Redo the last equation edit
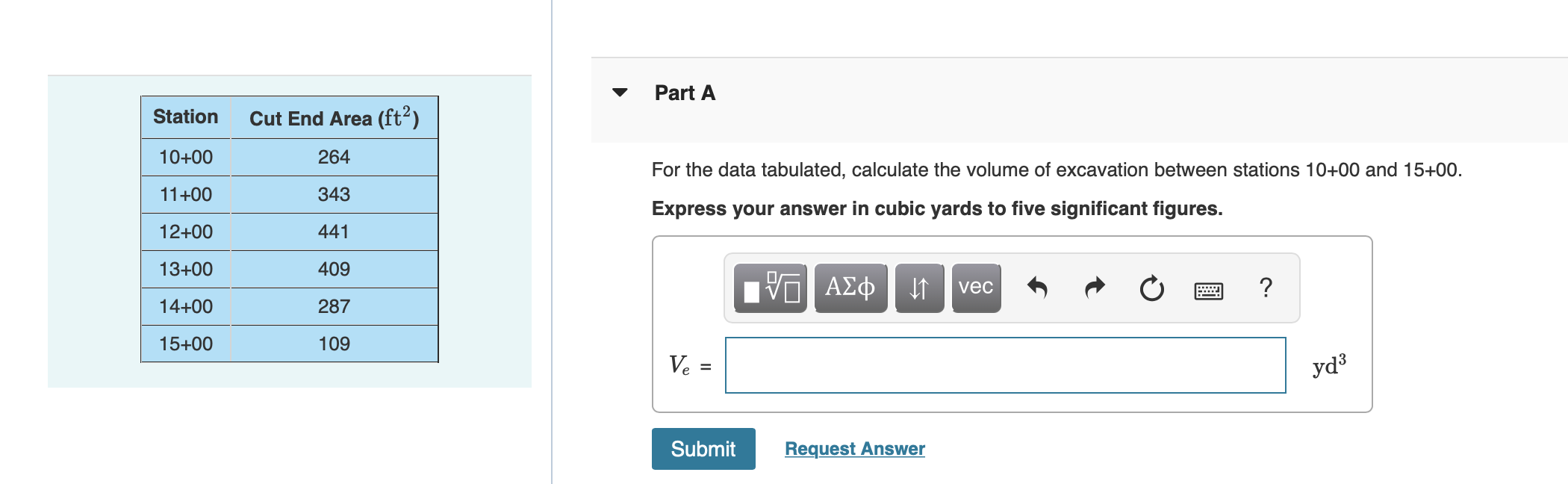This screenshot has width=1568, height=484. (x=1094, y=288)
